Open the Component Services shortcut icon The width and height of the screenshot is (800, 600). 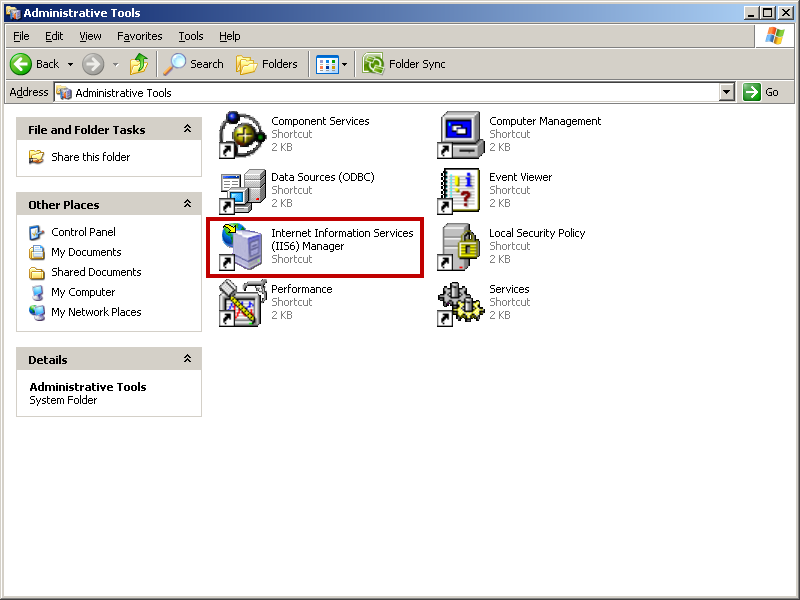pyautogui.click(x=242, y=135)
